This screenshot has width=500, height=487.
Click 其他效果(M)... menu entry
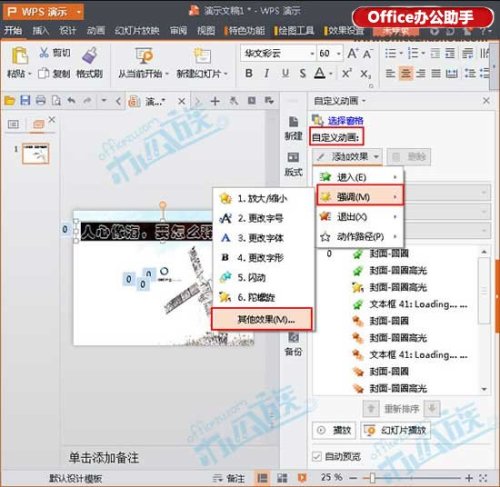pos(262,319)
